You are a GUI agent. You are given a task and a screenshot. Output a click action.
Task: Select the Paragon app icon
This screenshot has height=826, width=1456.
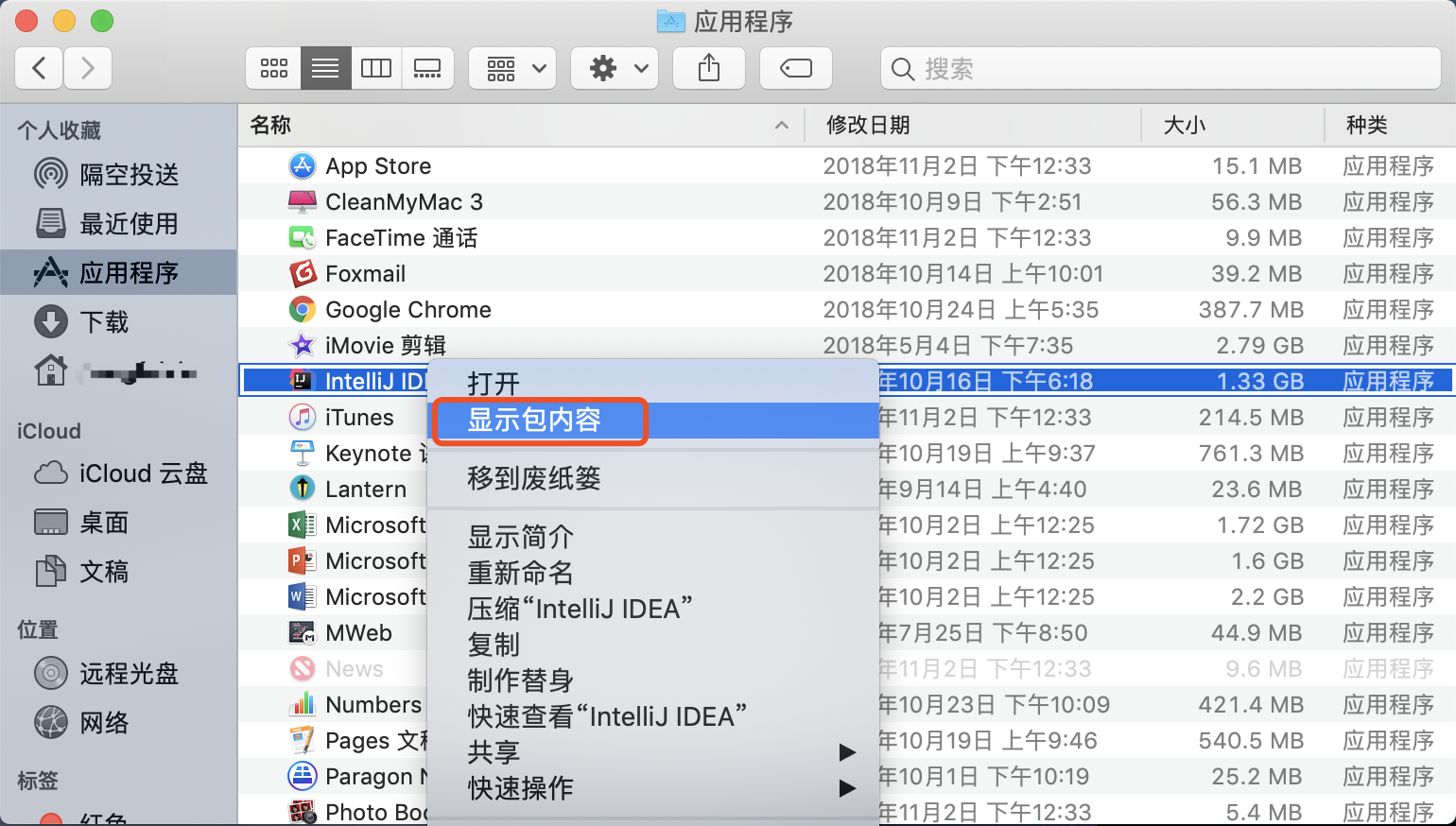click(302, 776)
